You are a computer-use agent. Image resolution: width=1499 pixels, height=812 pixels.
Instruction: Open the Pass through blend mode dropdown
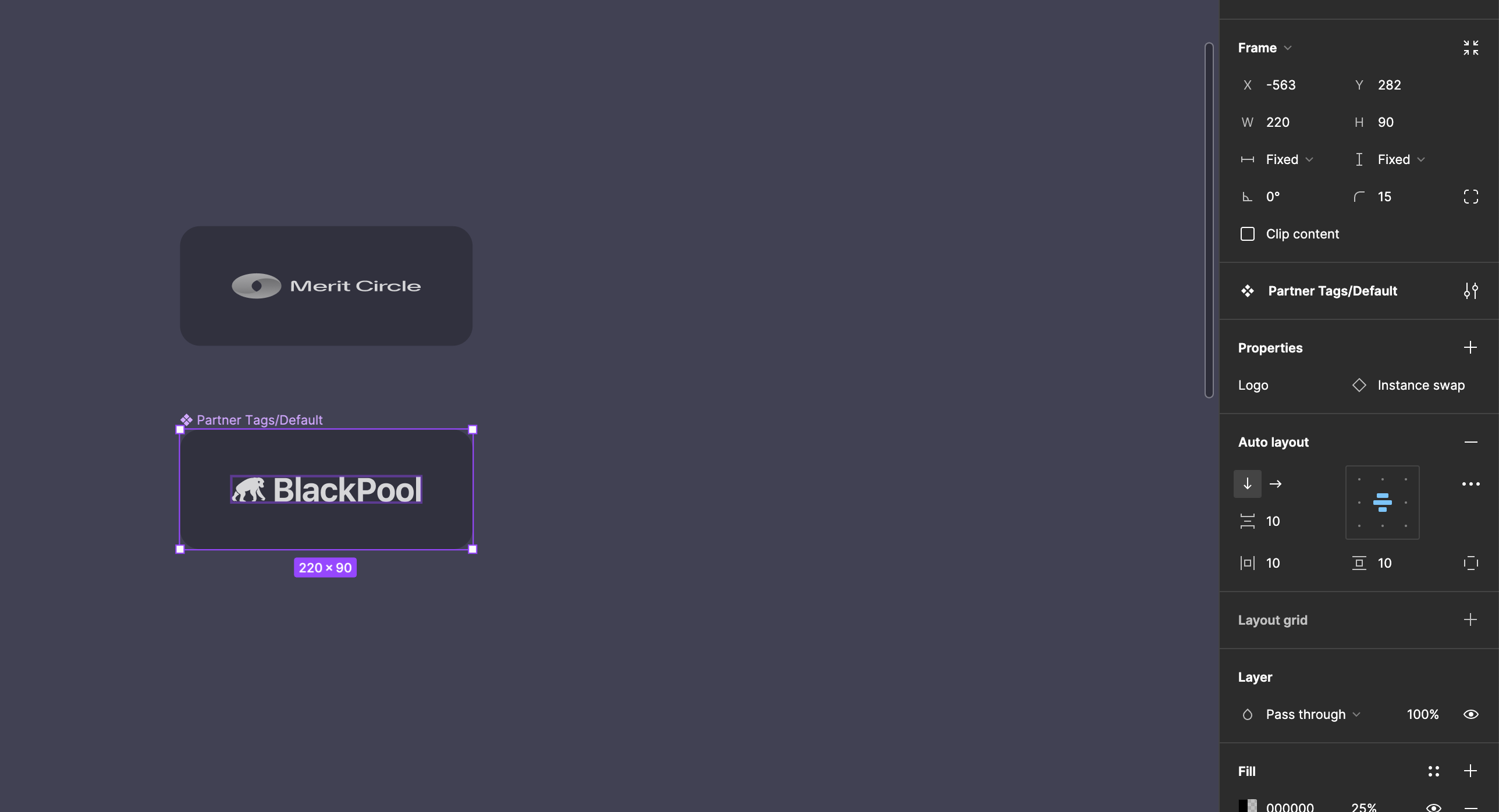1313,714
